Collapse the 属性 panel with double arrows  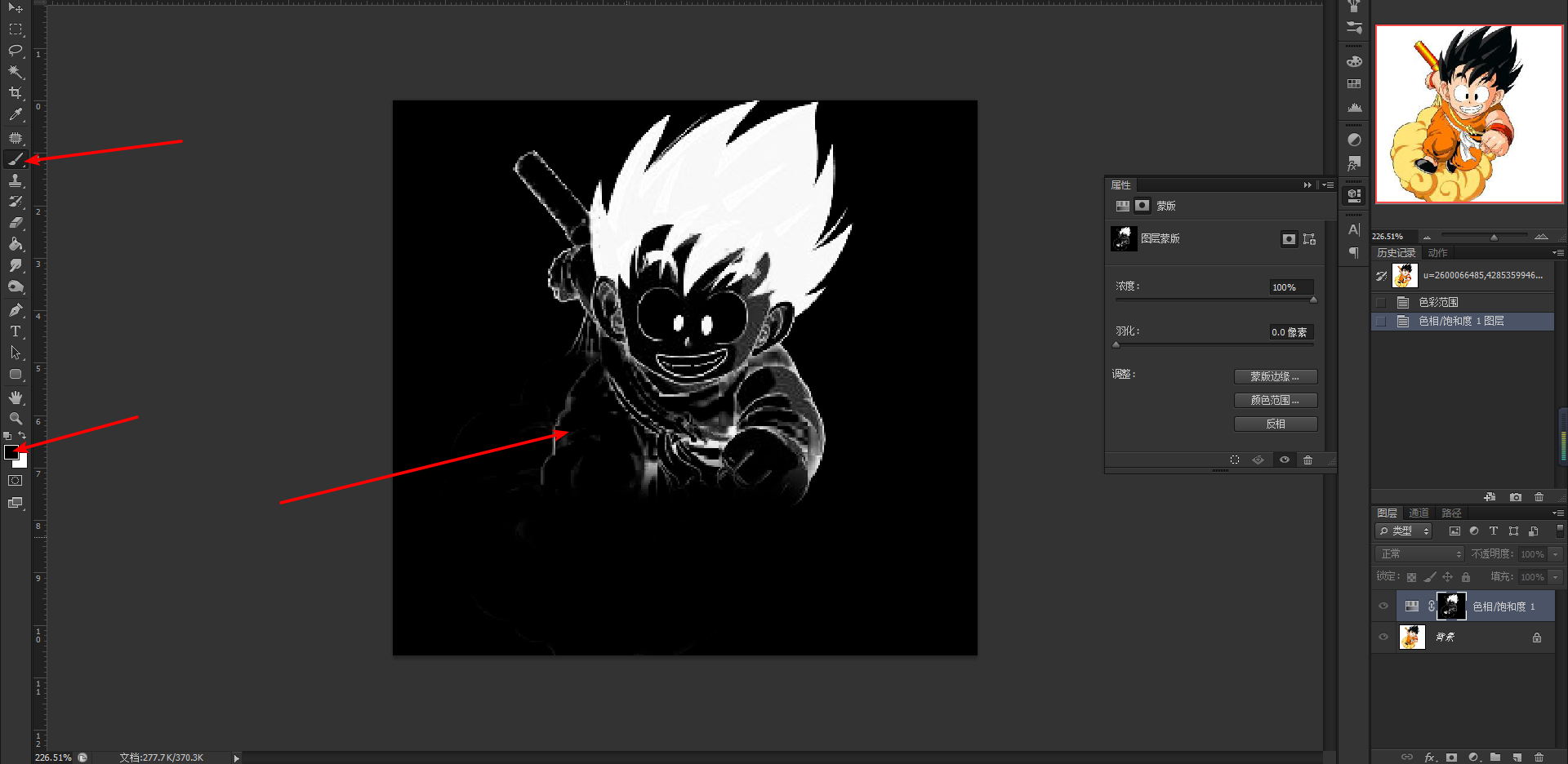[x=1307, y=185]
